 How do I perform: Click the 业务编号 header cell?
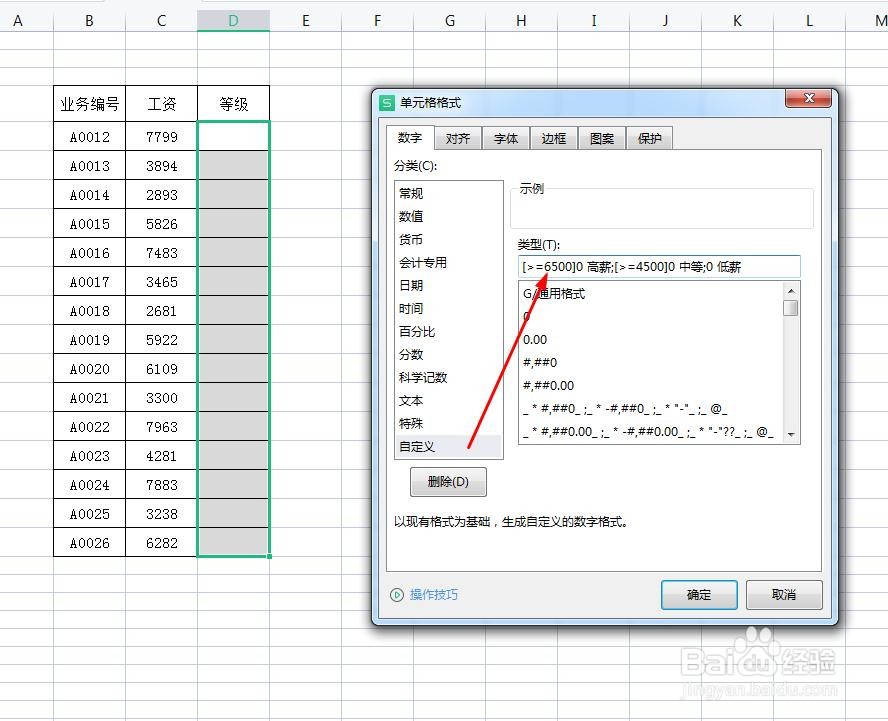click(x=89, y=104)
